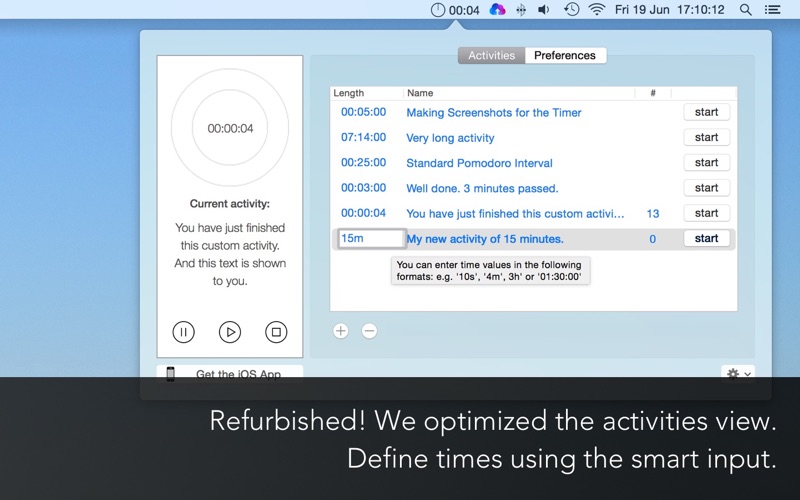The image size is (800, 500).
Task: Open the volume speaker menu
Action: click(544, 10)
